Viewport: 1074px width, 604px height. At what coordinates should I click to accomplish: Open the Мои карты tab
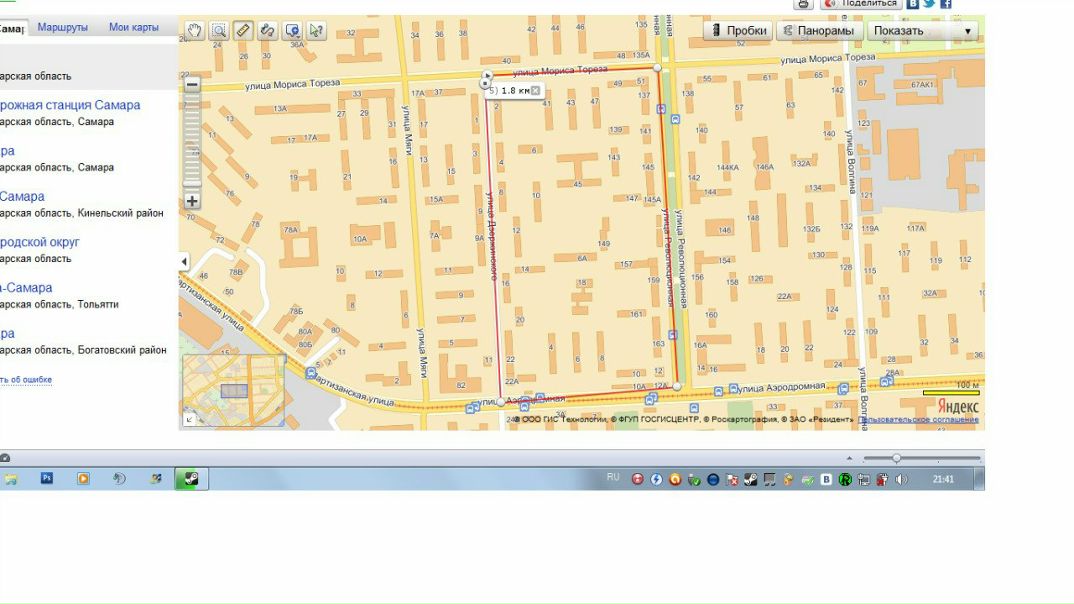pos(134,28)
